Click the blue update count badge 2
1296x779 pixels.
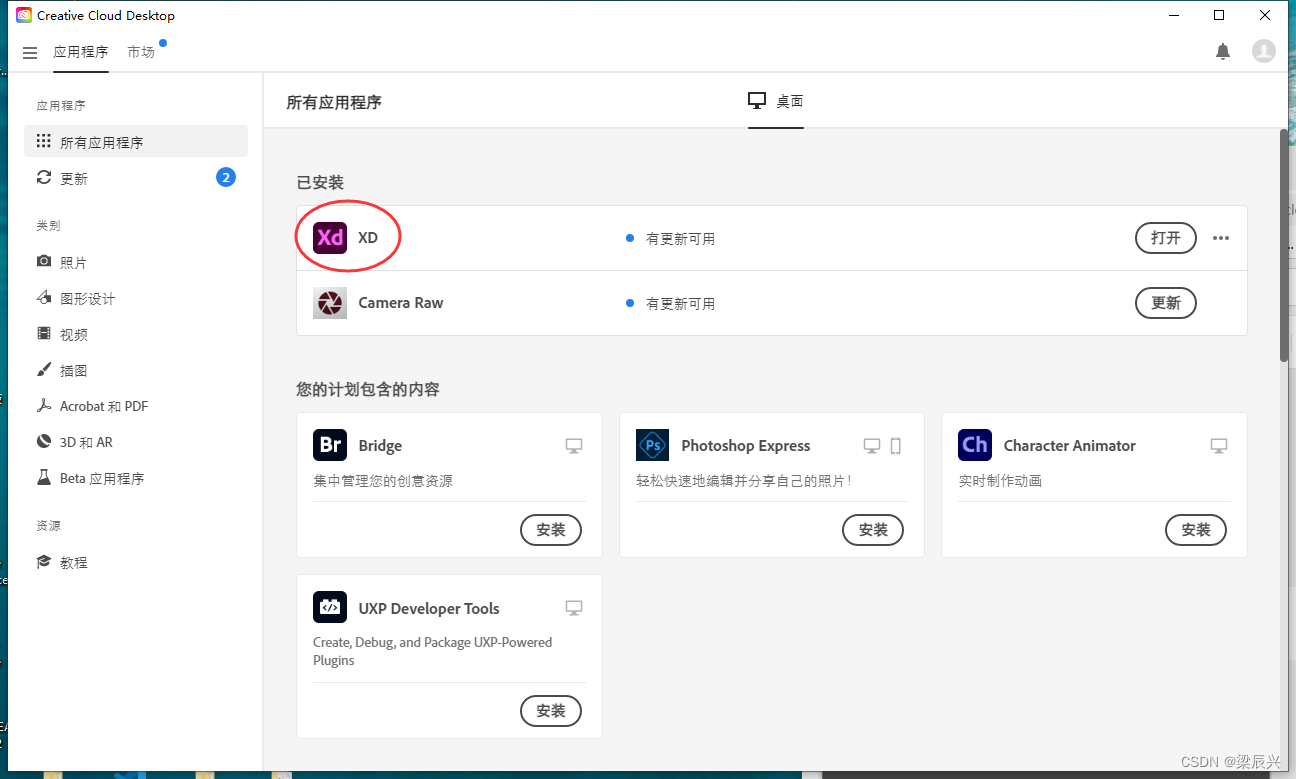(x=226, y=177)
